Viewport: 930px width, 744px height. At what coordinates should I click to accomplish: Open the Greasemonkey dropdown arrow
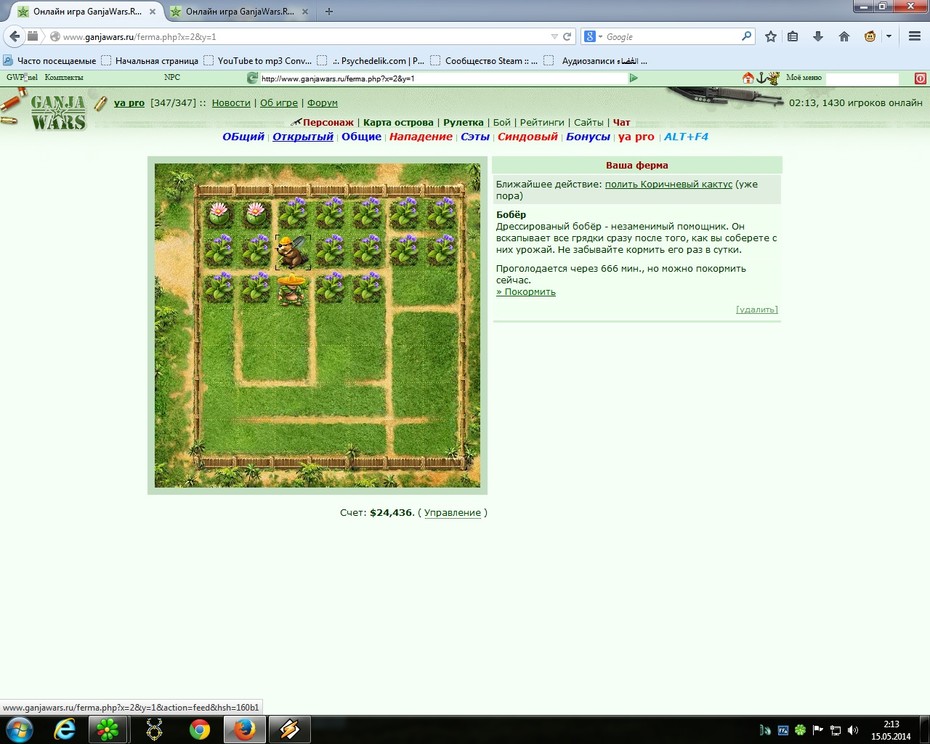(x=888, y=37)
